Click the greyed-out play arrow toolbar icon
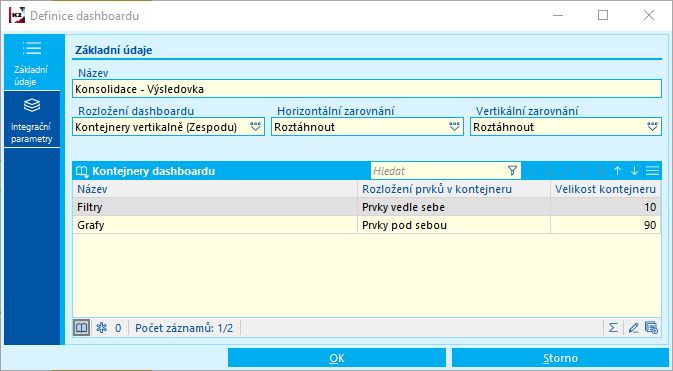This screenshot has width=673, height=371. [533, 171]
